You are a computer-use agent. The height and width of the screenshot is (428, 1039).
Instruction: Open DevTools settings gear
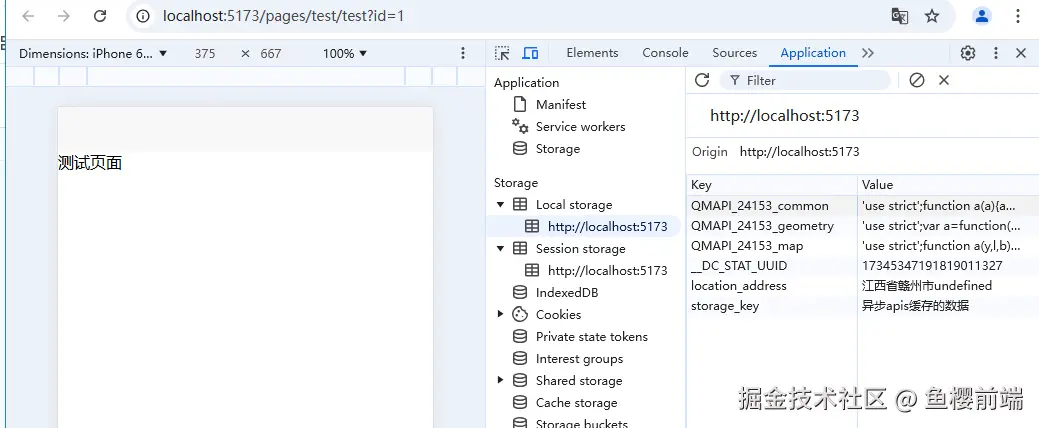click(968, 53)
